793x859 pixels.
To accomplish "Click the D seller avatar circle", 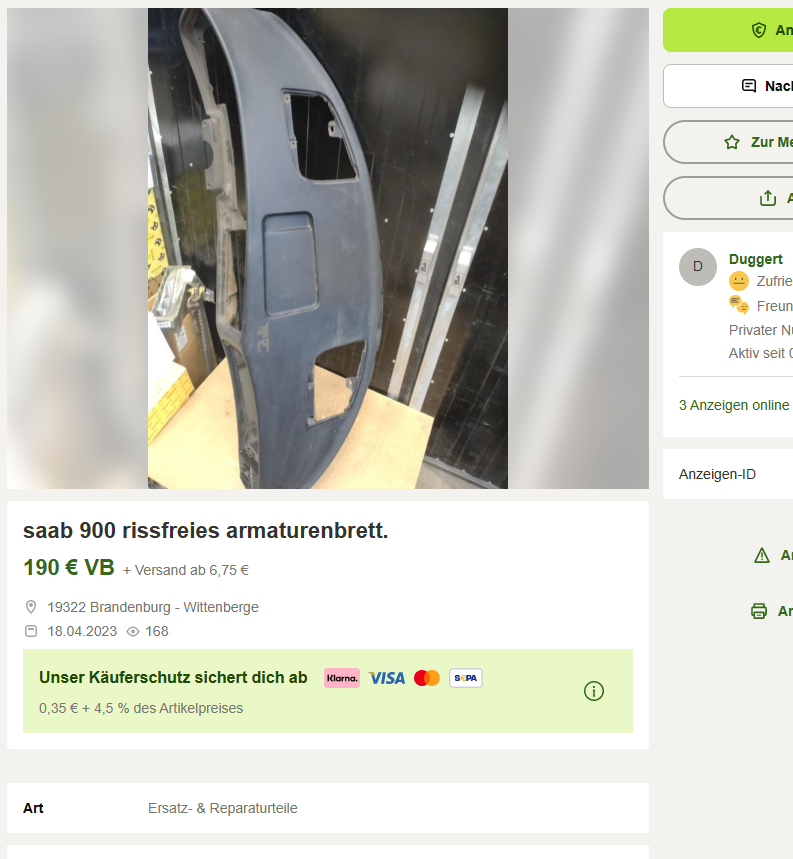I will (x=698, y=267).
